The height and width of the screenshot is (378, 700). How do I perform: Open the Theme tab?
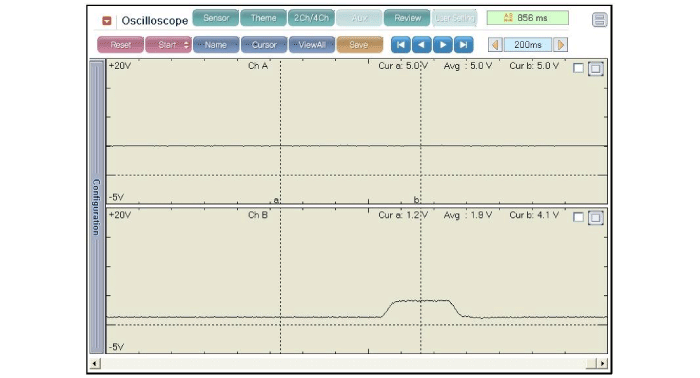coord(263,18)
